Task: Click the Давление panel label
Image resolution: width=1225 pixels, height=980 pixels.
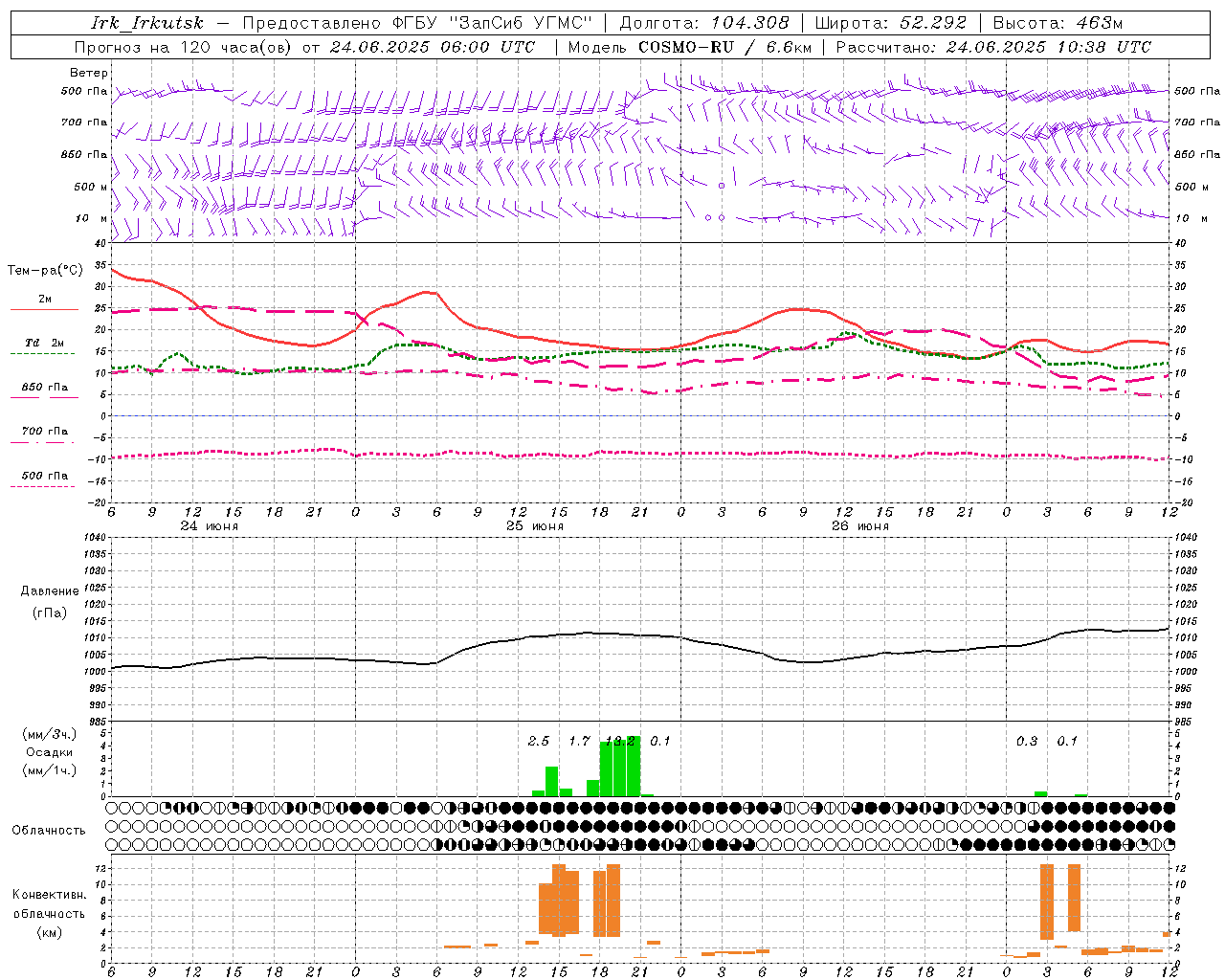Action: (x=50, y=591)
